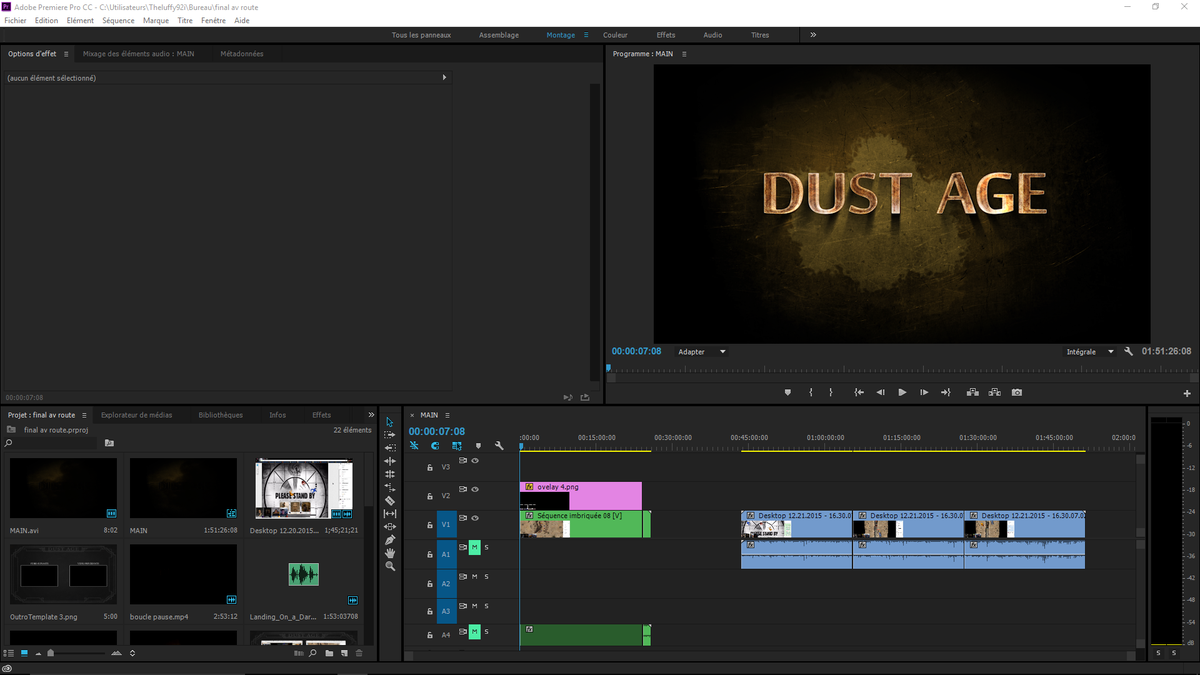Click the timeline add marker icon

click(478, 446)
